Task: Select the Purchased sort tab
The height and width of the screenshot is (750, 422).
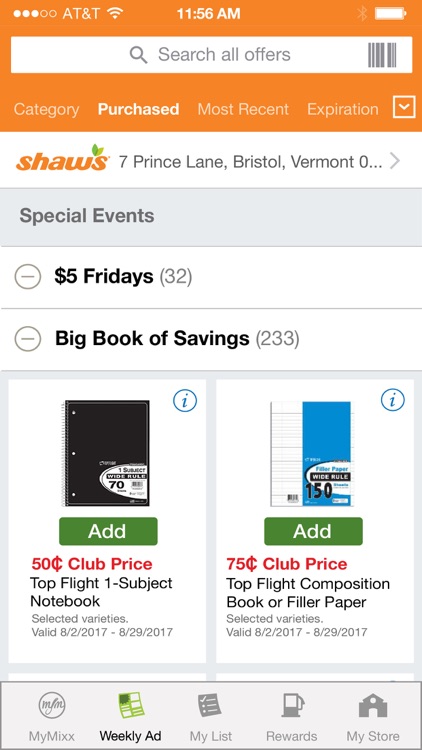Action: coord(138,109)
